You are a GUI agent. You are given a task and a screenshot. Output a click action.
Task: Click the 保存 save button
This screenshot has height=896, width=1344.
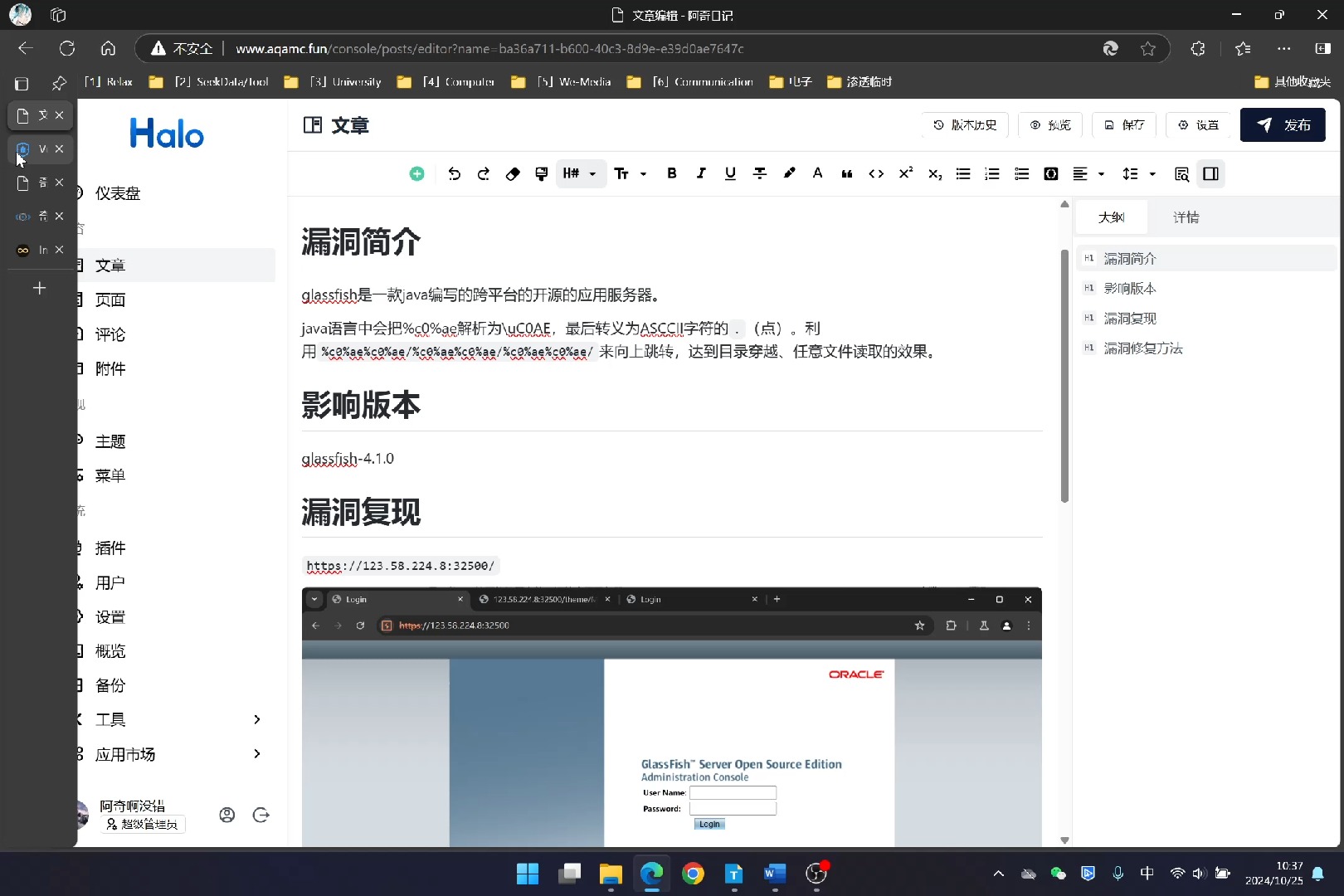(x=1124, y=125)
